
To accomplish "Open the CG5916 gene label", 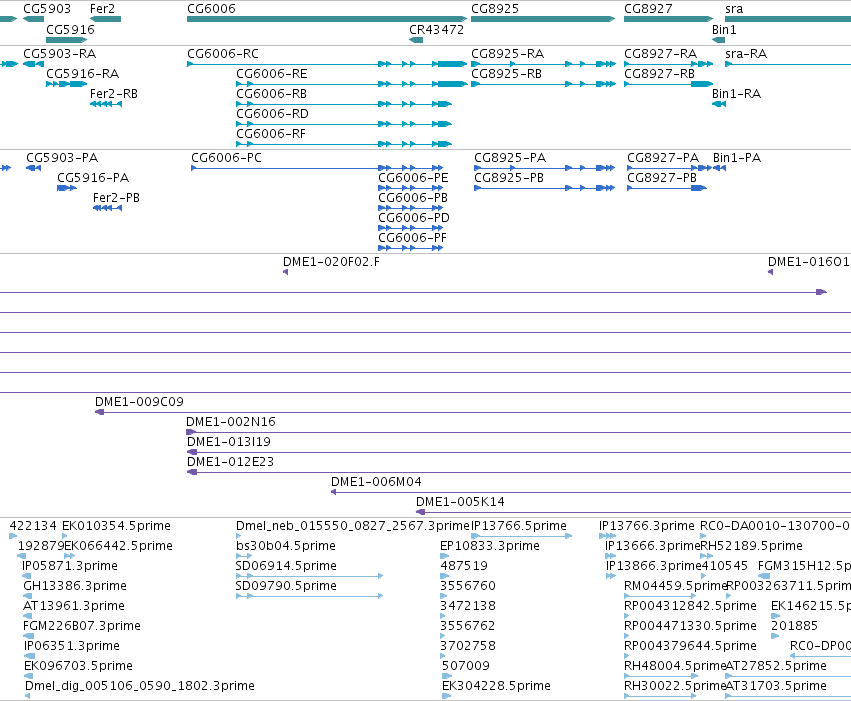I will [x=70, y=29].
